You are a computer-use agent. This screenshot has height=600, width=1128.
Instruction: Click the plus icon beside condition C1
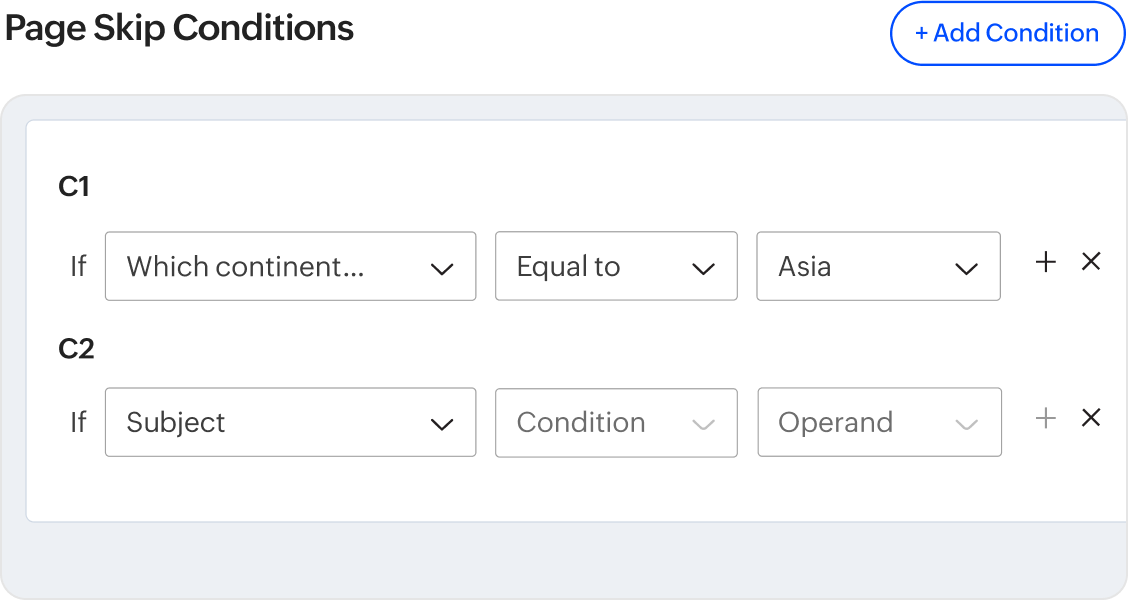(x=1045, y=262)
